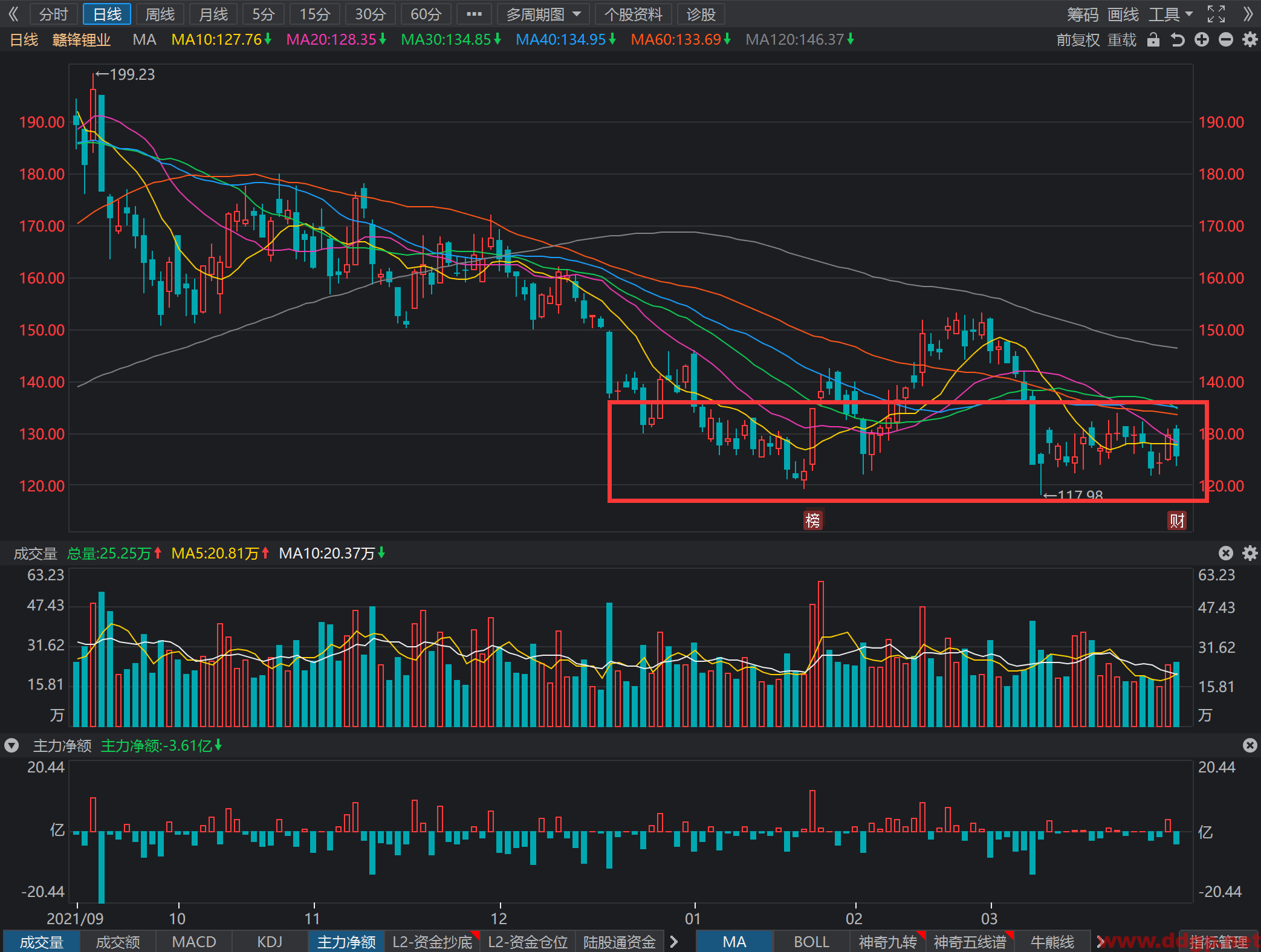Click MA20:128.35 legend value
Viewport: 1261px width, 952px height.
(336, 40)
